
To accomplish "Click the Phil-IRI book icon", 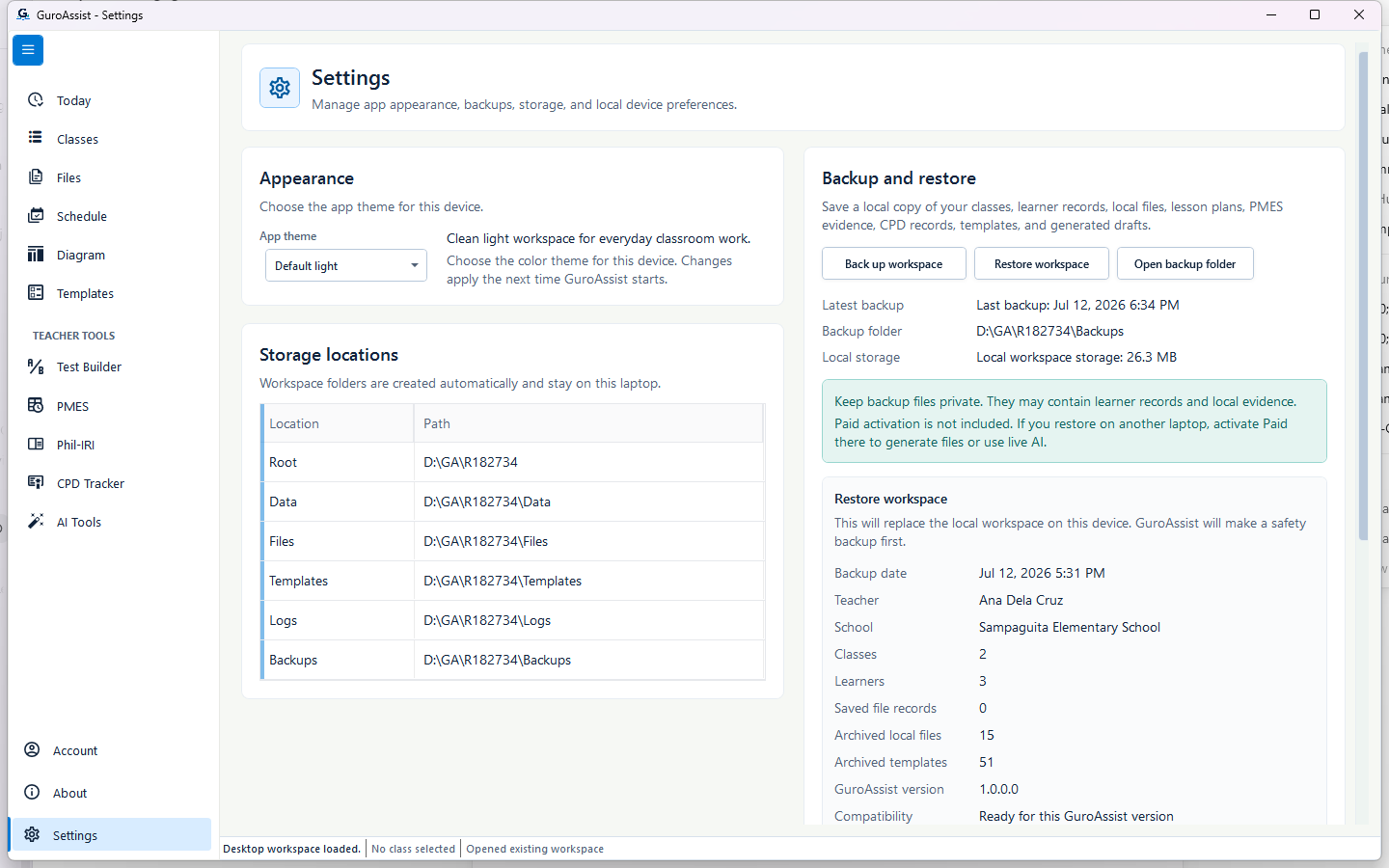I will [x=36, y=445].
